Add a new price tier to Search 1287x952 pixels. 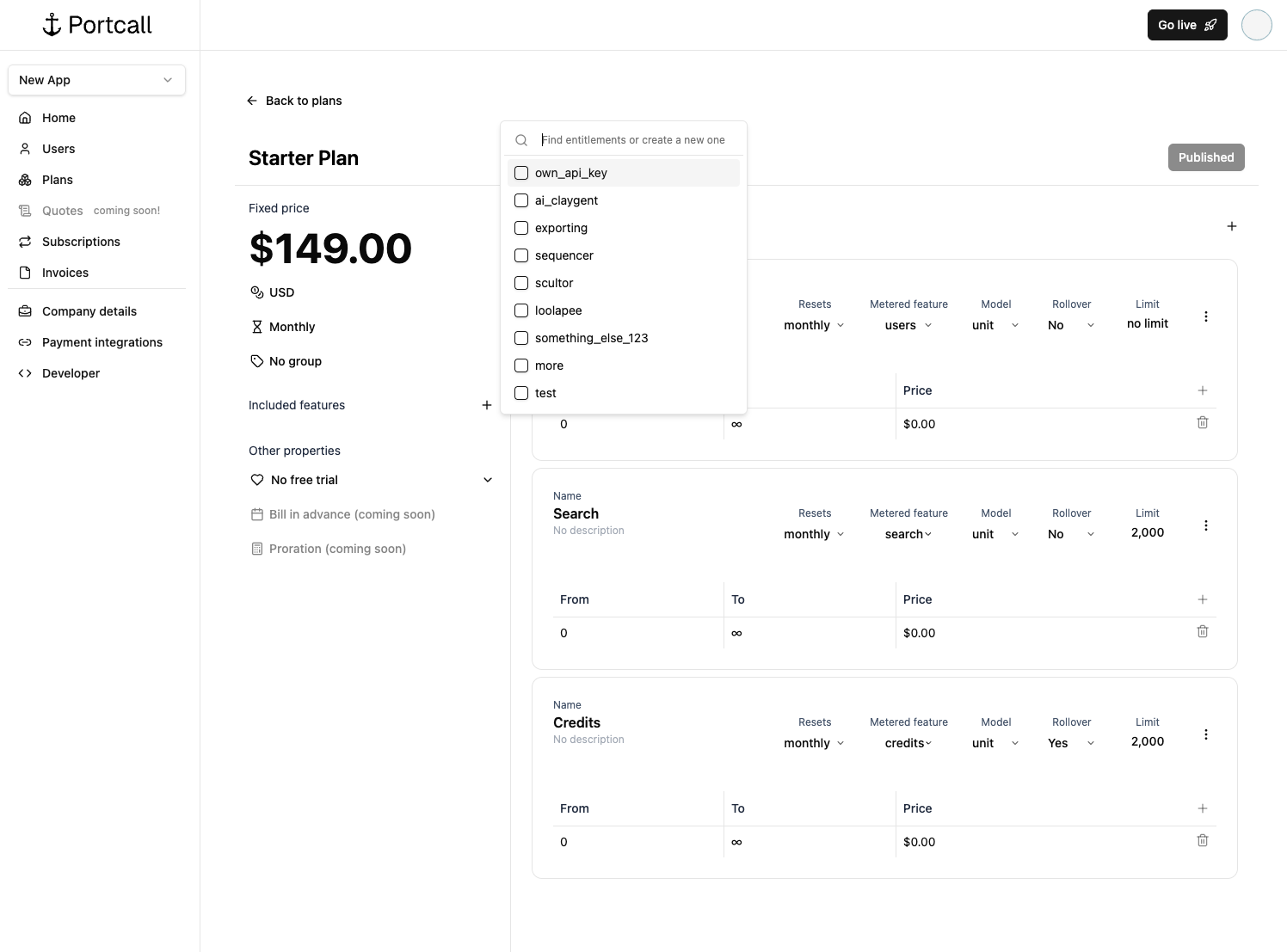click(x=1203, y=599)
